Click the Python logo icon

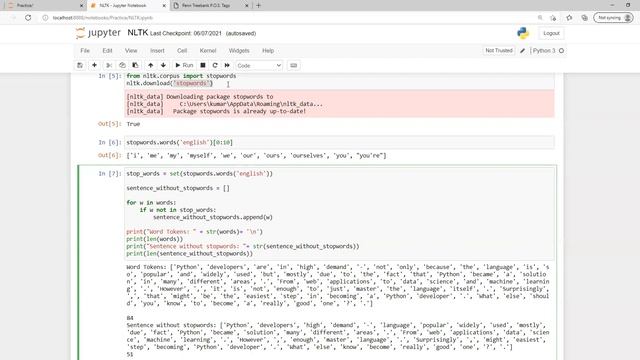coord(523,33)
